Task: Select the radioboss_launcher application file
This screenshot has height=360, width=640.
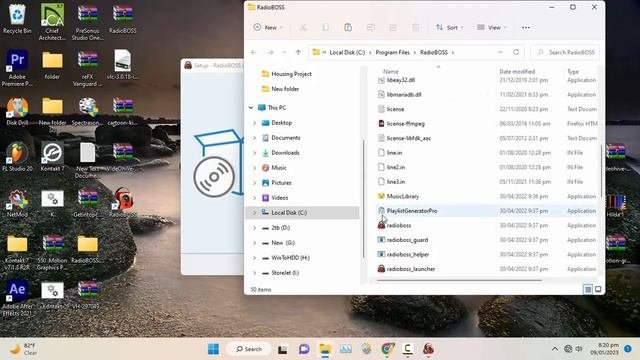Action: 406,269
